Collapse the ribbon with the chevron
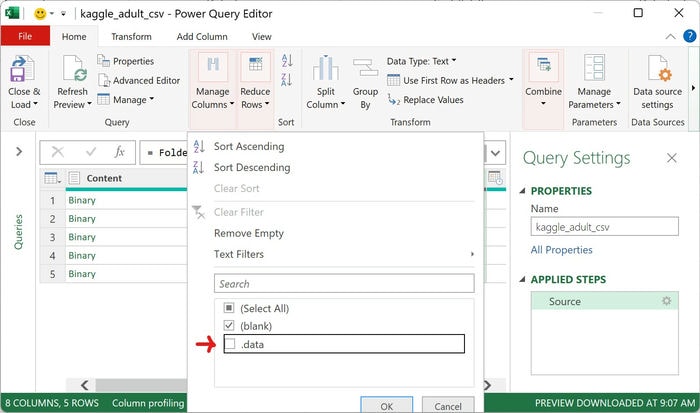Screen dimensions: 700x413 (670, 37)
